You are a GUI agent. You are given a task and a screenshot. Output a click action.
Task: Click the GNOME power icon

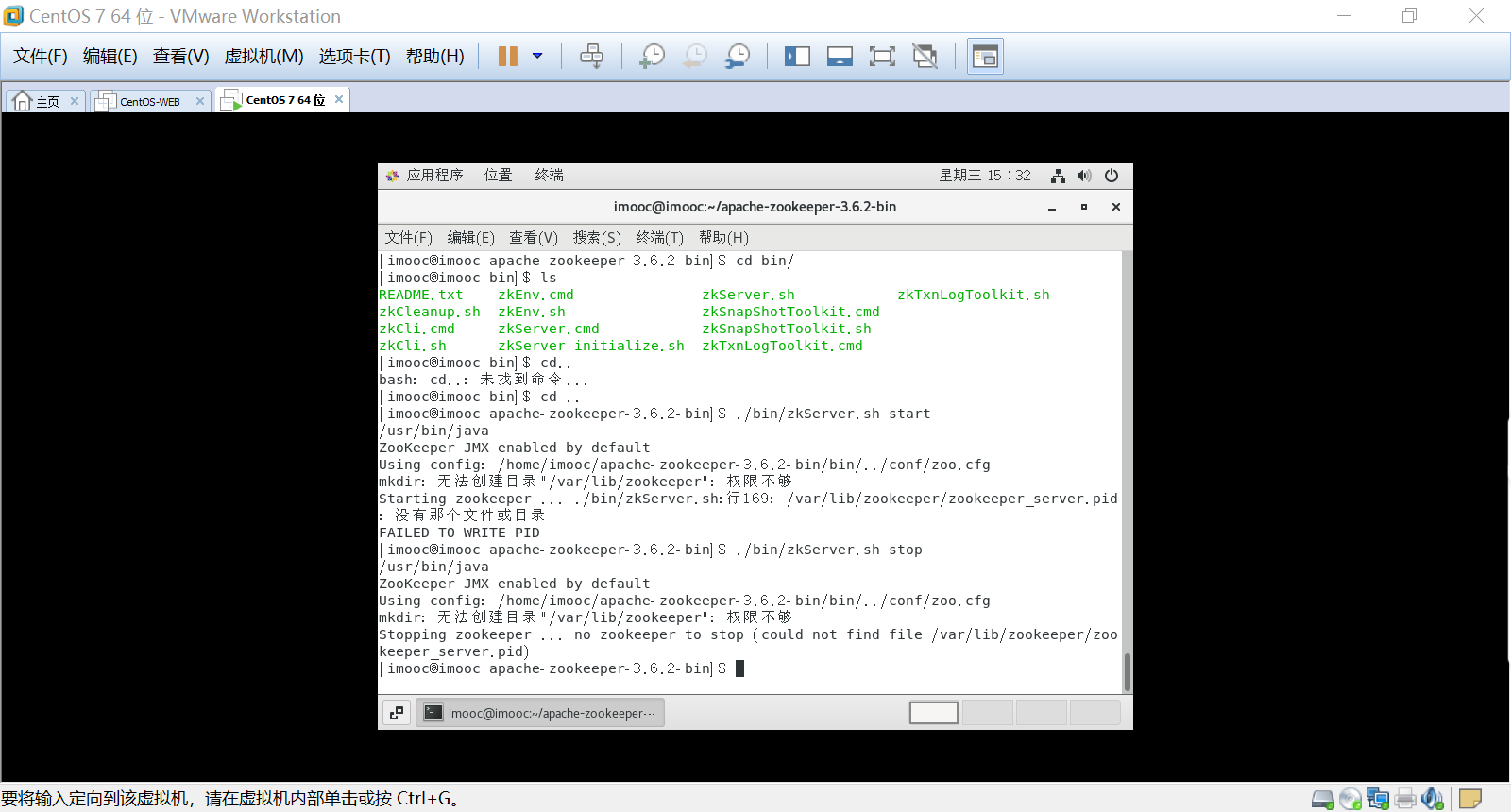click(x=1112, y=176)
